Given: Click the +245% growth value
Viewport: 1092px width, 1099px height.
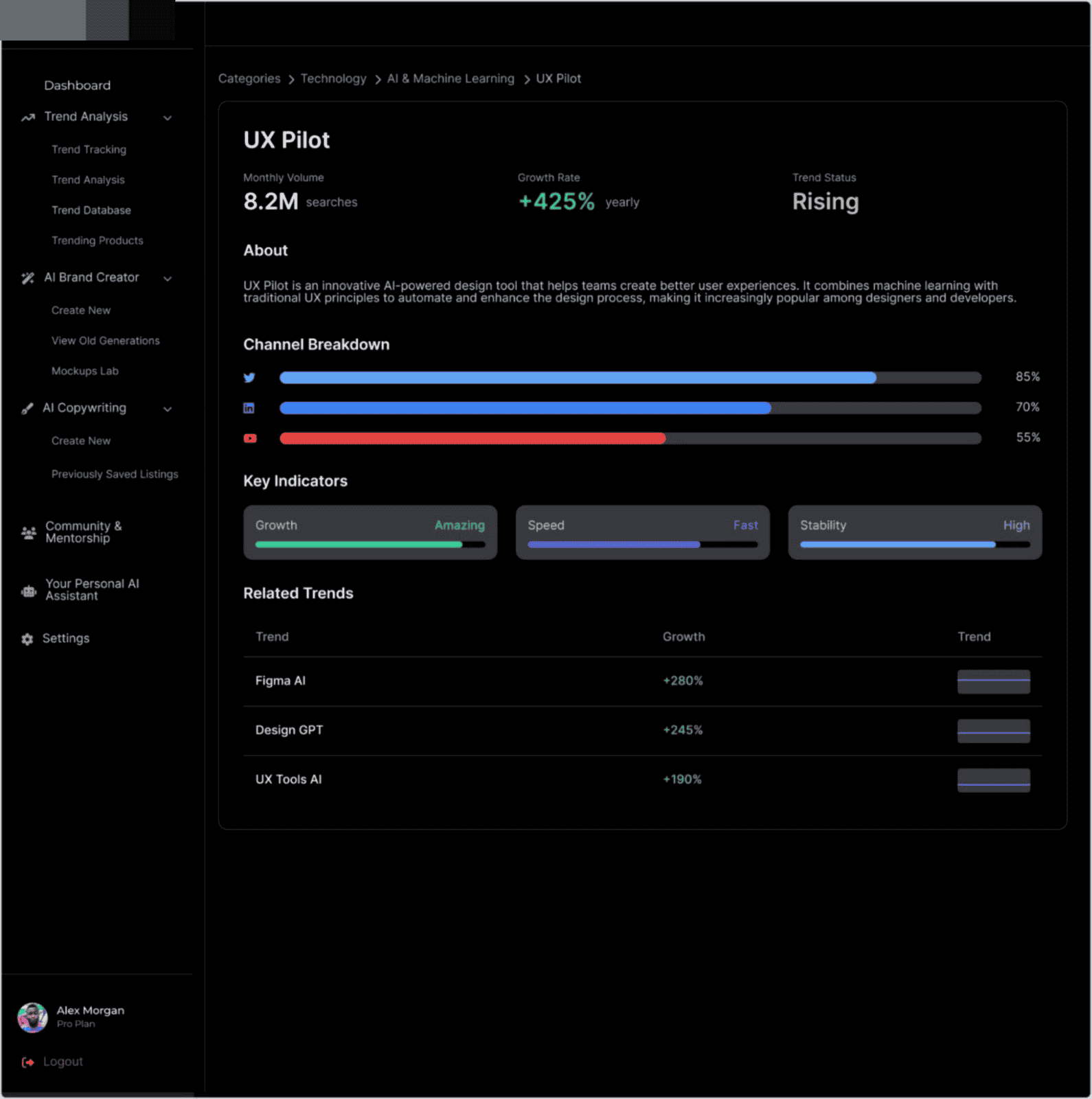Looking at the screenshot, I should click(683, 731).
